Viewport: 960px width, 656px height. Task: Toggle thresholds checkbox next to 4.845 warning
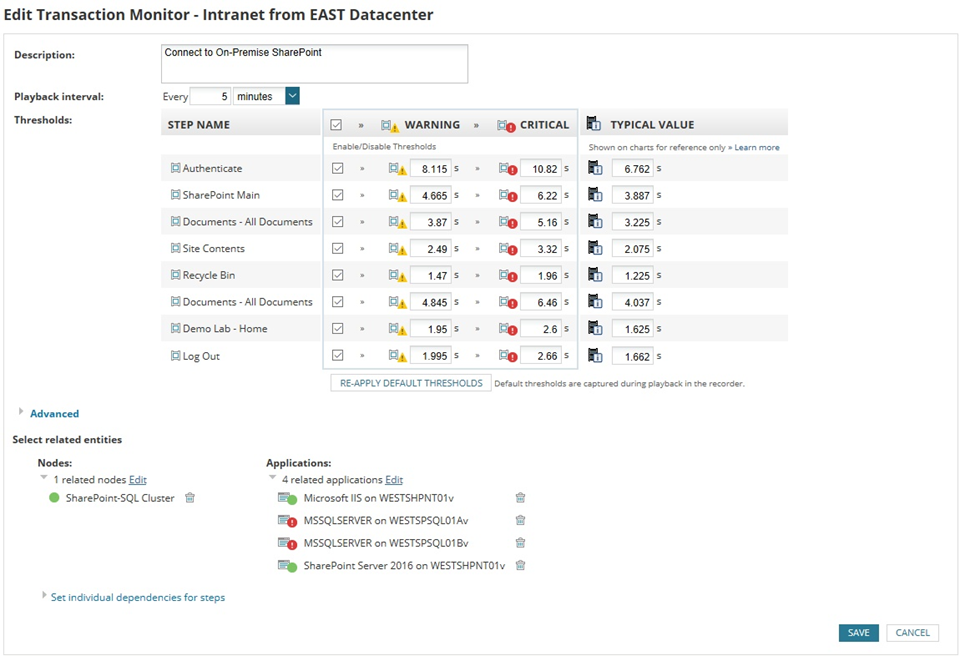coord(337,302)
